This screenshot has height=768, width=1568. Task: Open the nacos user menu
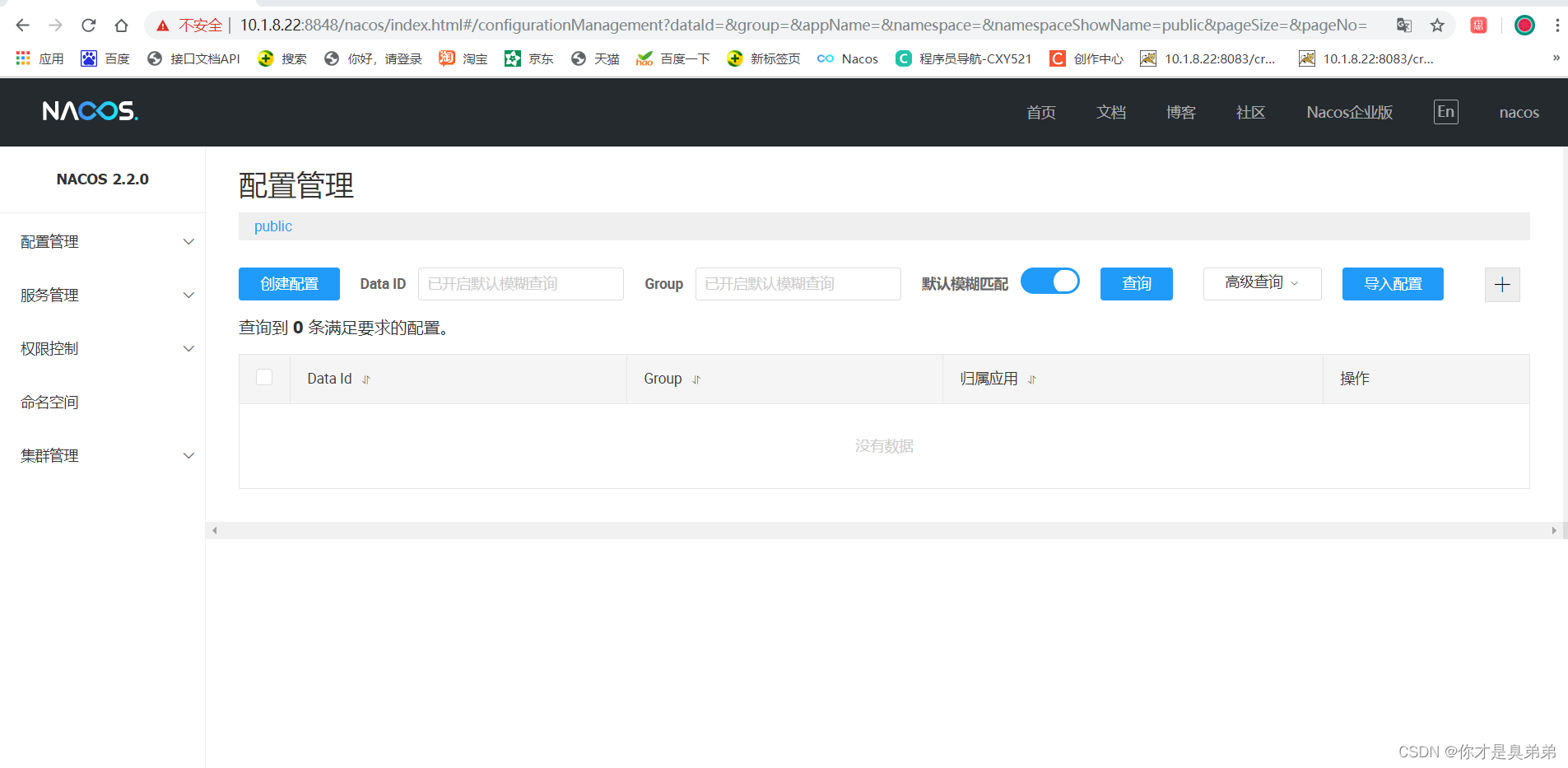tap(1519, 113)
